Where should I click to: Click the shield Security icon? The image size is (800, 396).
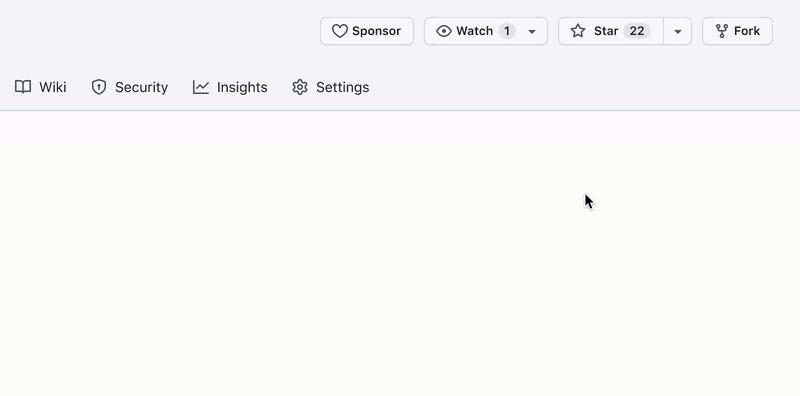99,87
